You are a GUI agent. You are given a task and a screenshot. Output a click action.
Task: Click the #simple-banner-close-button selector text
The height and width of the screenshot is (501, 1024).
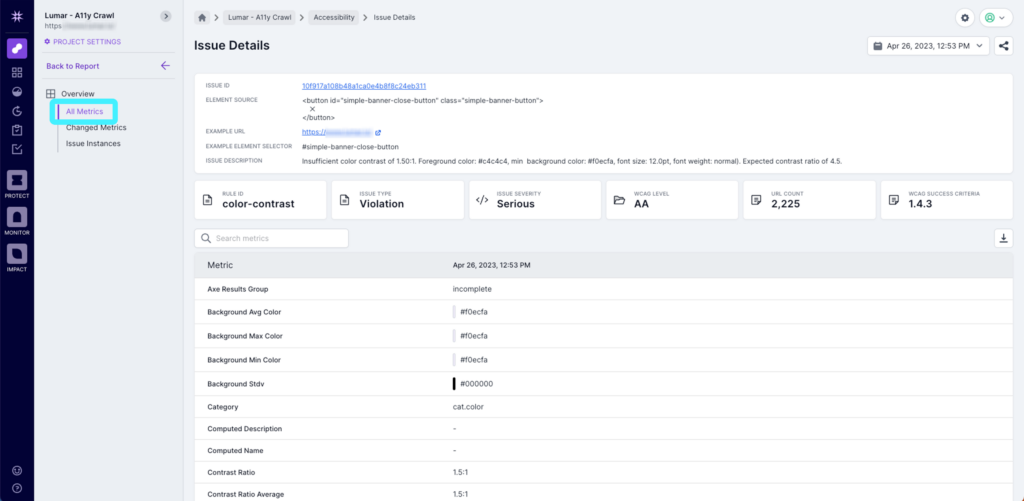click(350, 147)
